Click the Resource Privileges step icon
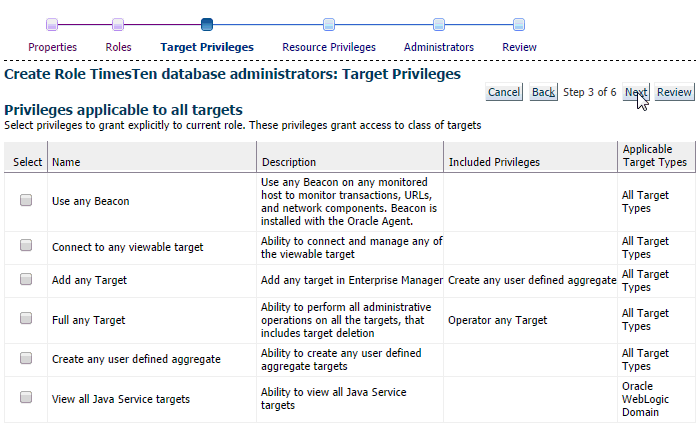 click(x=329, y=24)
